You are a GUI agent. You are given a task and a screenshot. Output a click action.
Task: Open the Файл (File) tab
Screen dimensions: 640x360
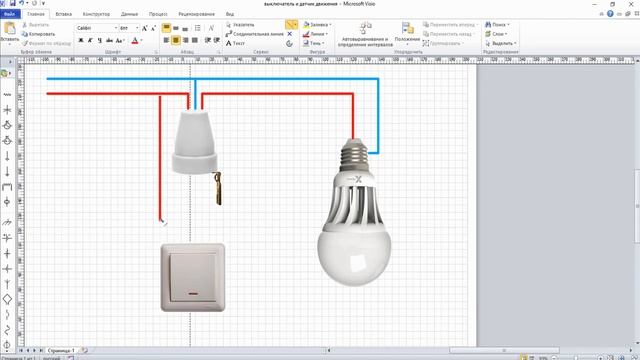(10, 14)
